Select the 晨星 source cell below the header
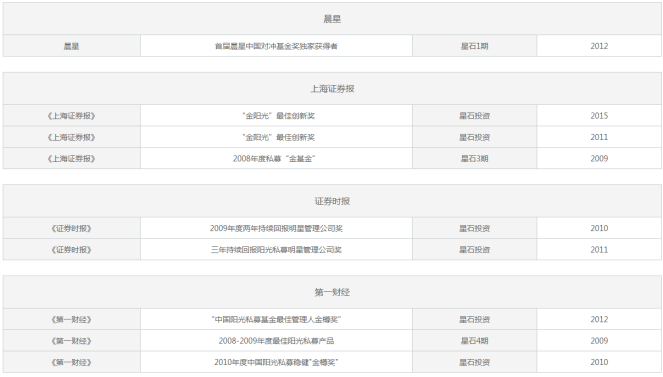The height and width of the screenshot is (377, 663). (x=71, y=46)
